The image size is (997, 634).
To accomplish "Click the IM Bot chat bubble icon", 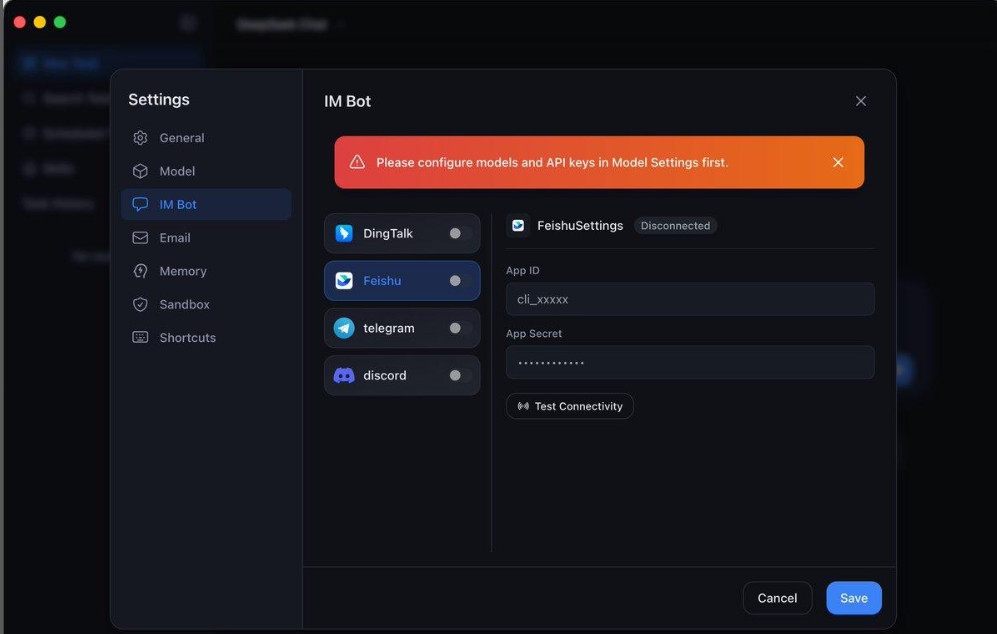I will (x=140, y=204).
